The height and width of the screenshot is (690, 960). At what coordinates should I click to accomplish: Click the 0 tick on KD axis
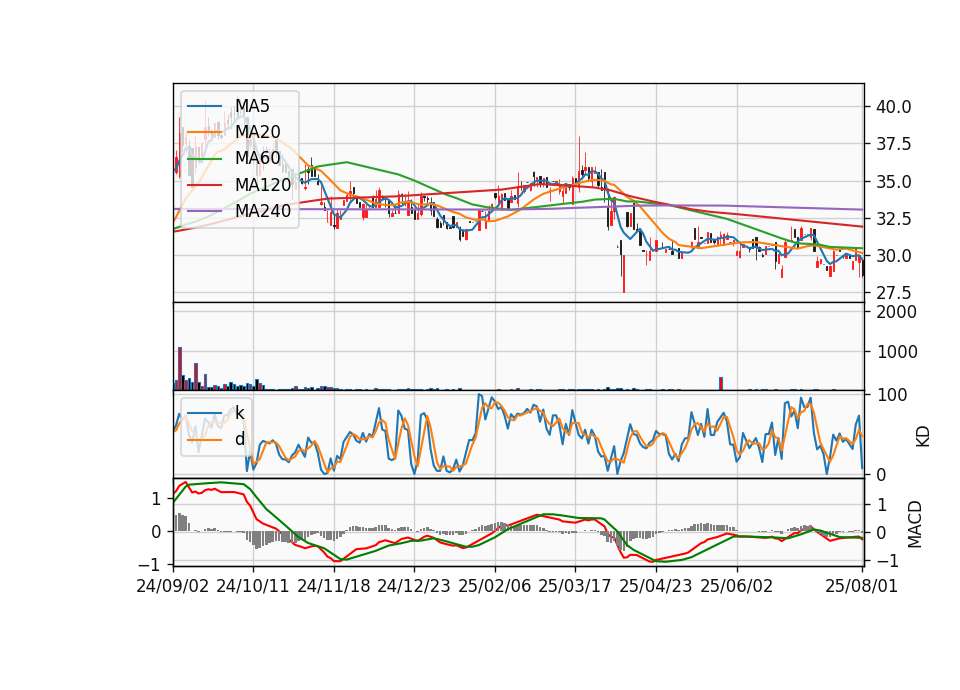point(882,474)
